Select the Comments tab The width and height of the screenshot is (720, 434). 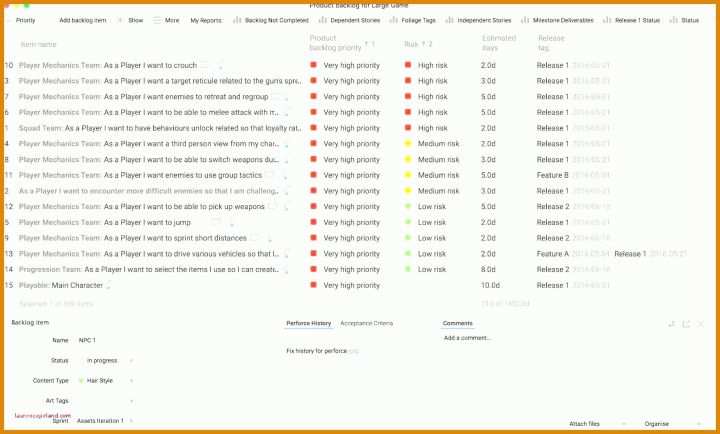click(x=457, y=323)
